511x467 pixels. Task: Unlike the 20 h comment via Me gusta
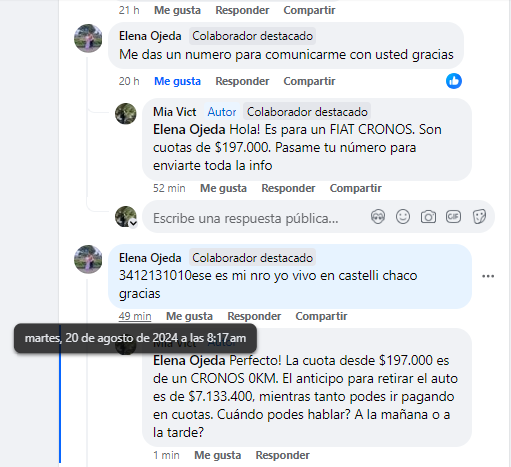pyautogui.click(x=177, y=81)
